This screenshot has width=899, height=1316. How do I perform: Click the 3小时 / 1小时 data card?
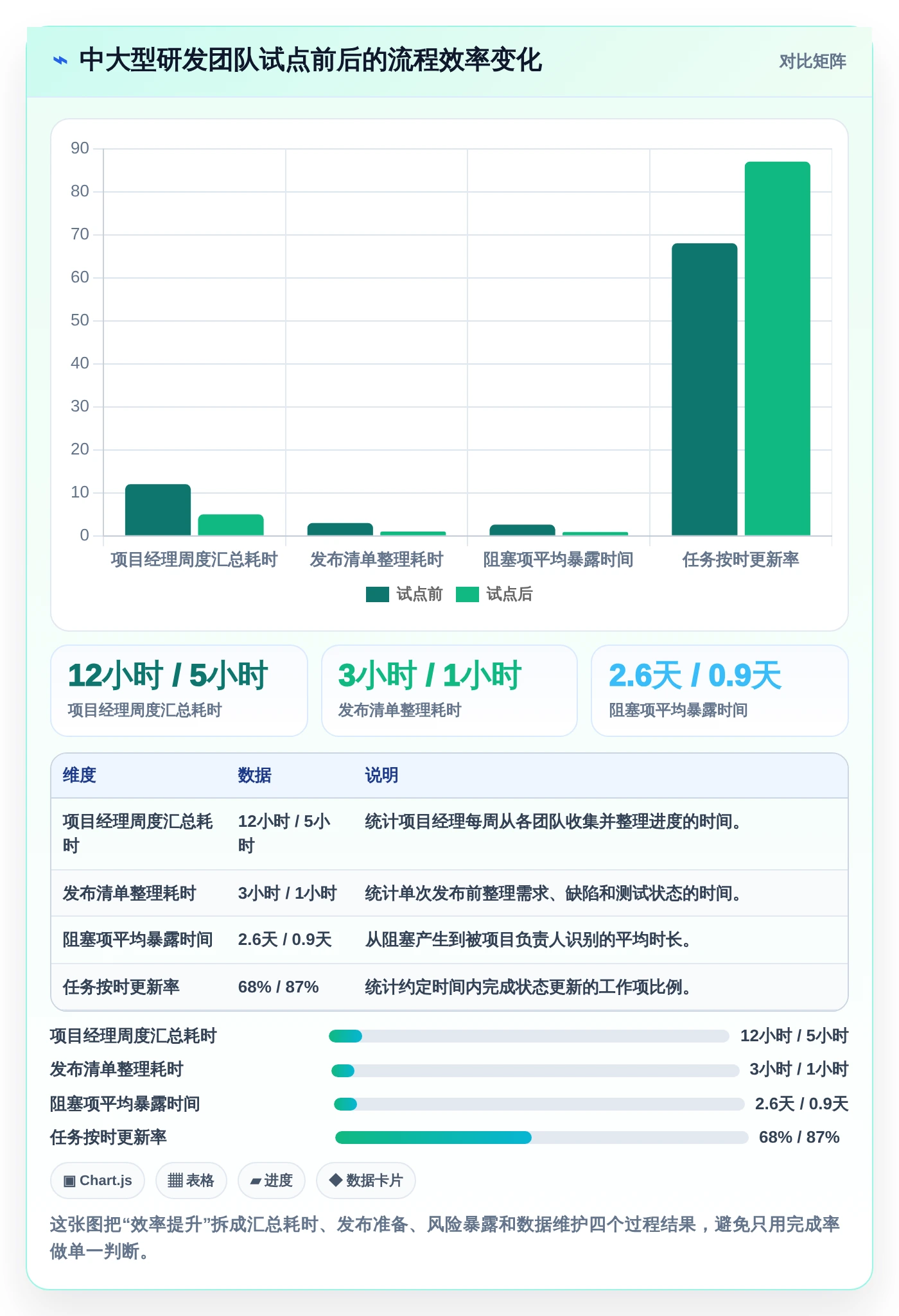(x=449, y=691)
